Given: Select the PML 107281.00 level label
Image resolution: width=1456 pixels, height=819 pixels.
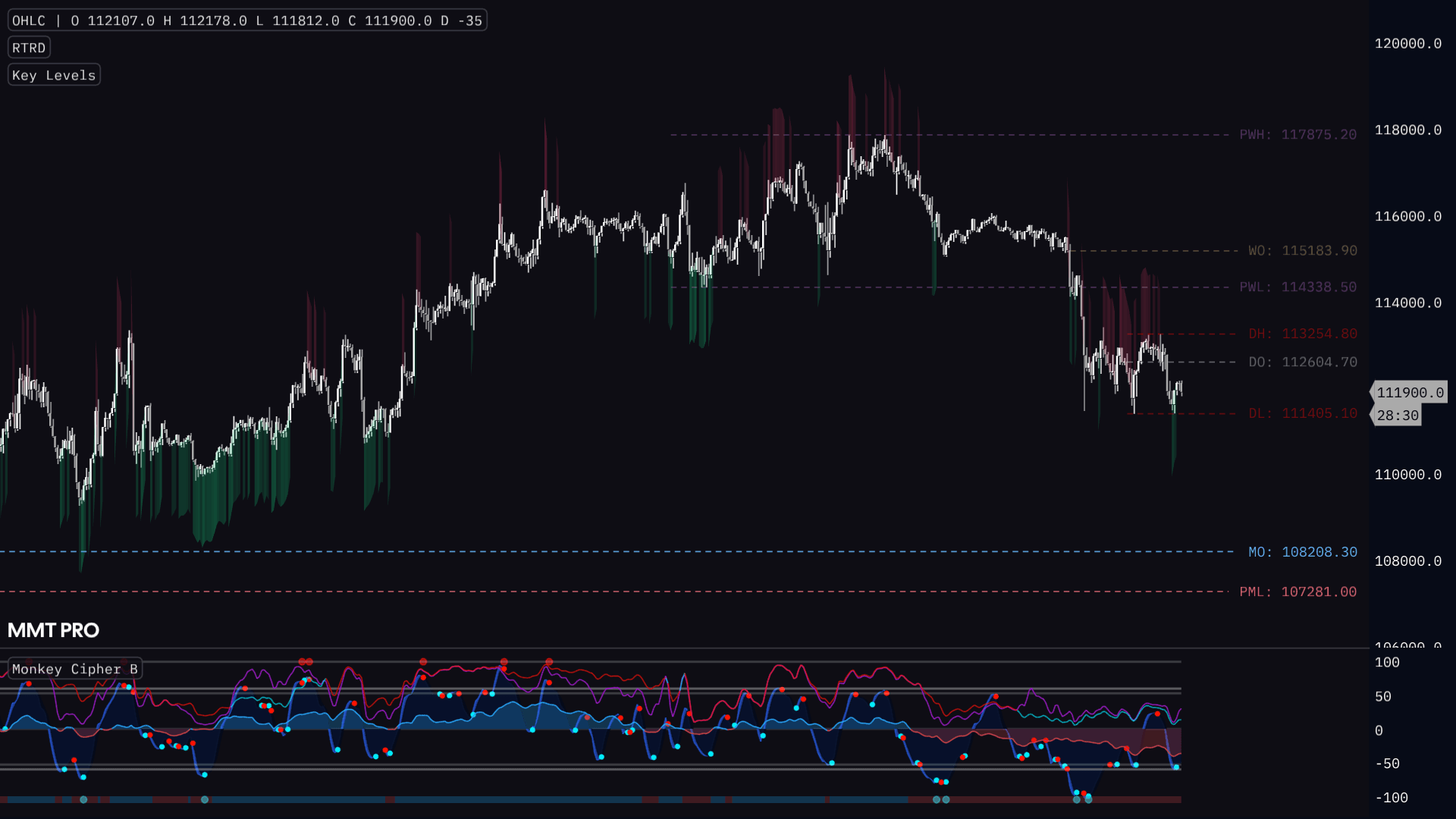Looking at the screenshot, I should coord(1298,591).
